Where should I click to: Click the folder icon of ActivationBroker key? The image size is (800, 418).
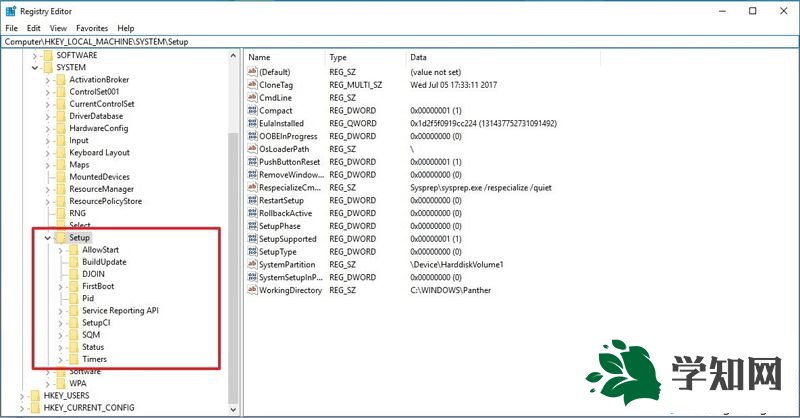click(x=61, y=80)
